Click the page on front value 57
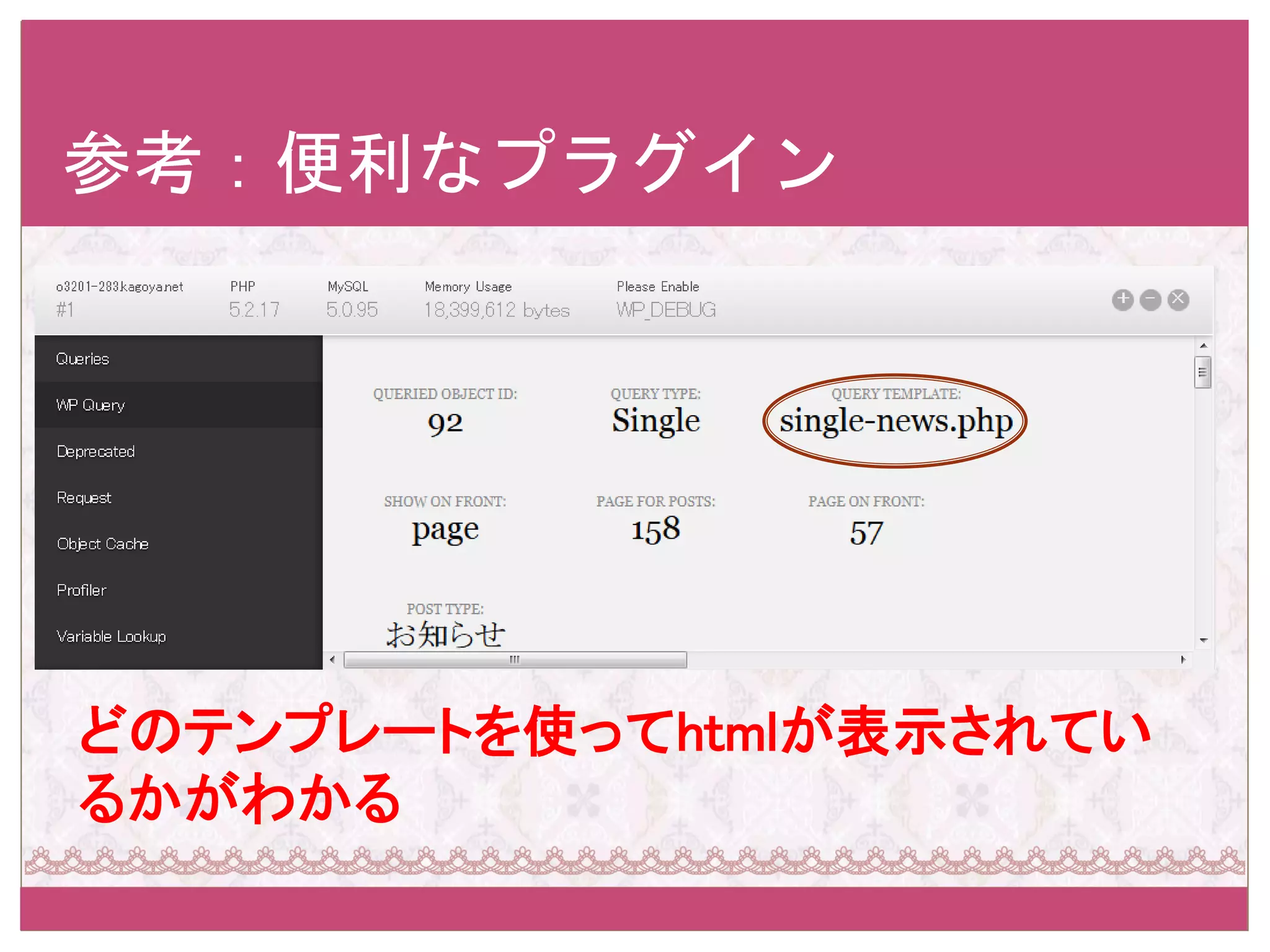1270x952 pixels. pyautogui.click(x=866, y=533)
